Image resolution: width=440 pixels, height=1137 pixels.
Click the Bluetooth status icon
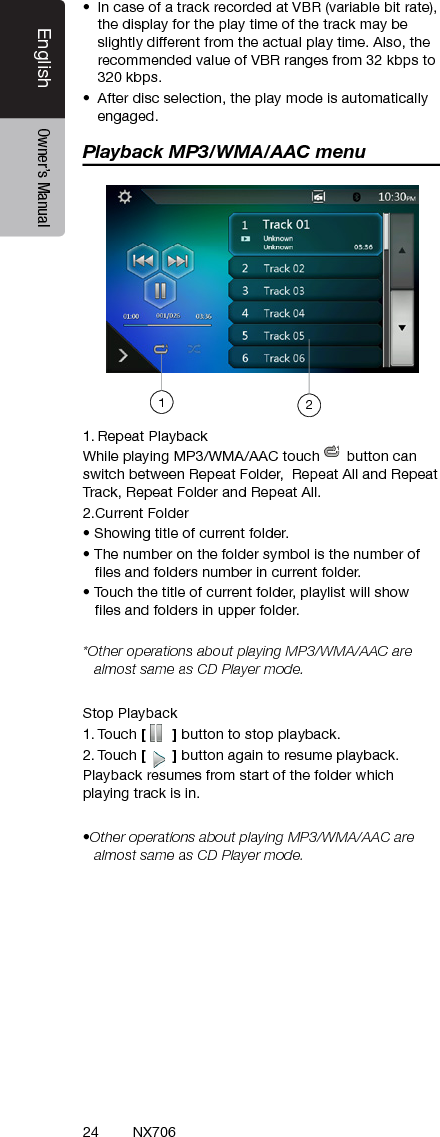(x=356, y=197)
